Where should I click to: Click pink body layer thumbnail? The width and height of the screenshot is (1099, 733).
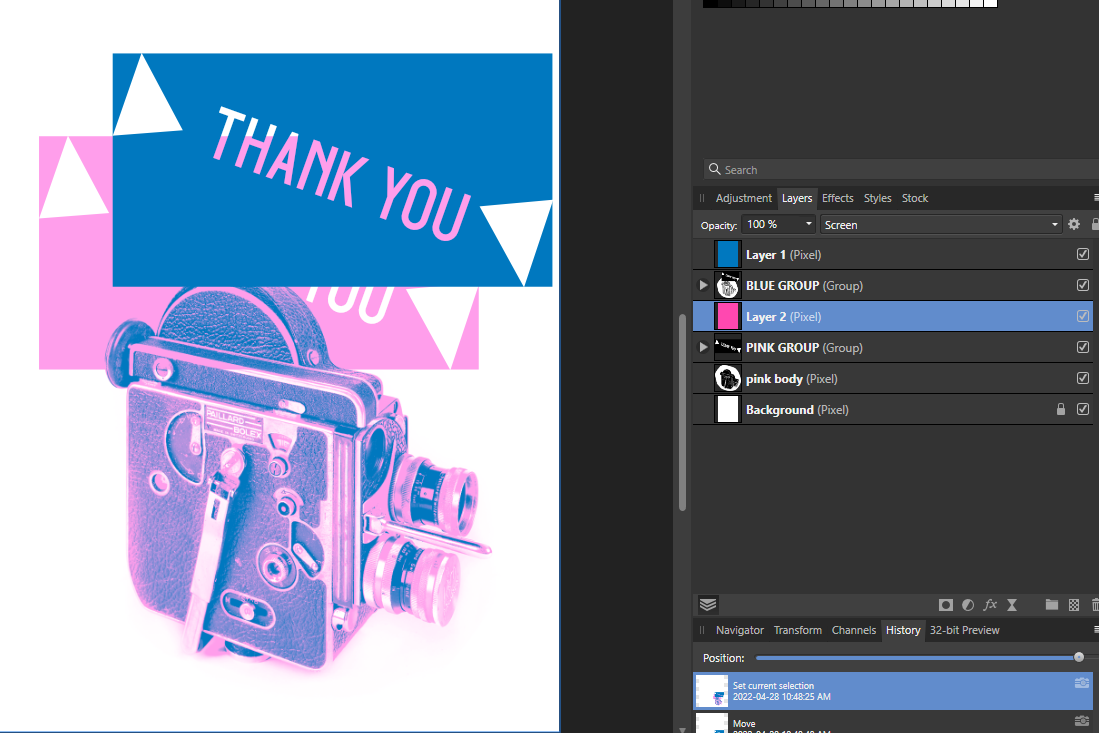pyautogui.click(x=728, y=378)
